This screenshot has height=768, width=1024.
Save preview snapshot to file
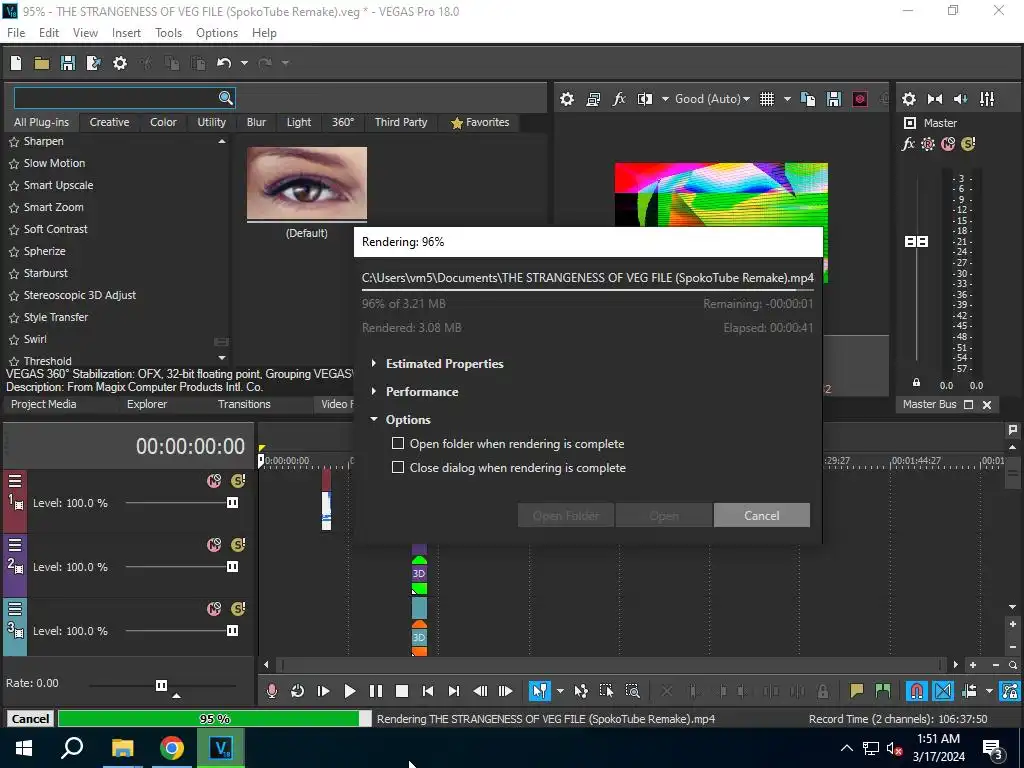(834, 99)
